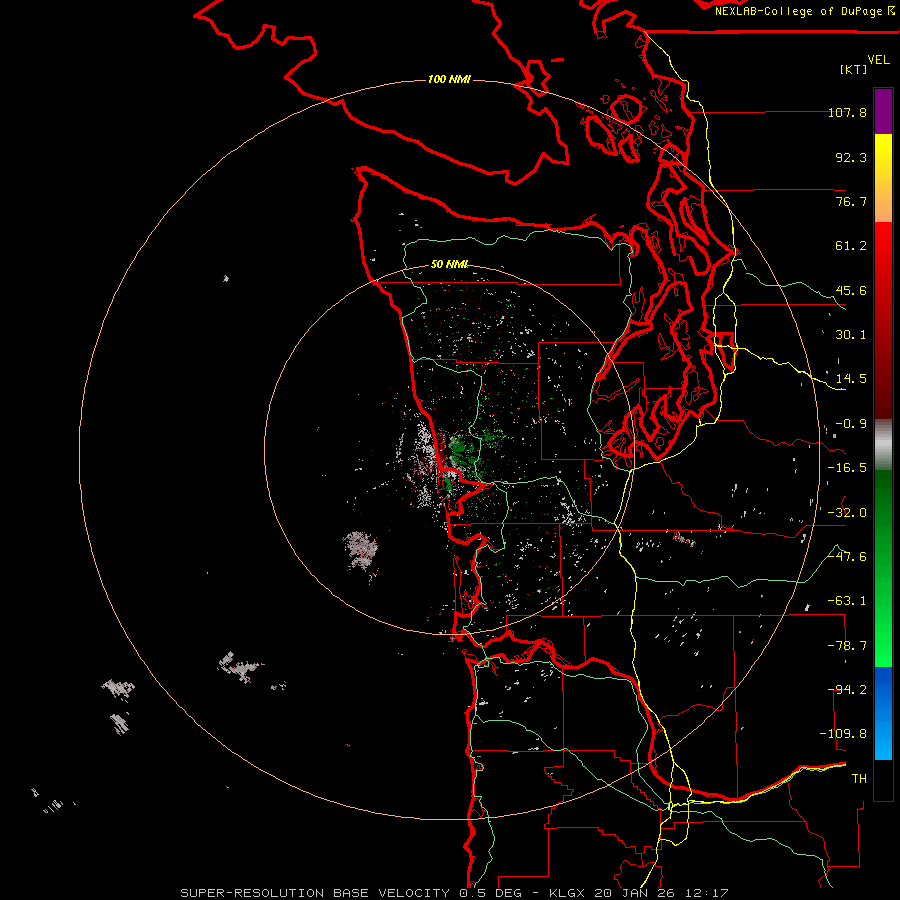This screenshot has width=900, height=900.
Task: Click the 45.6 legend value
Action: (851, 290)
